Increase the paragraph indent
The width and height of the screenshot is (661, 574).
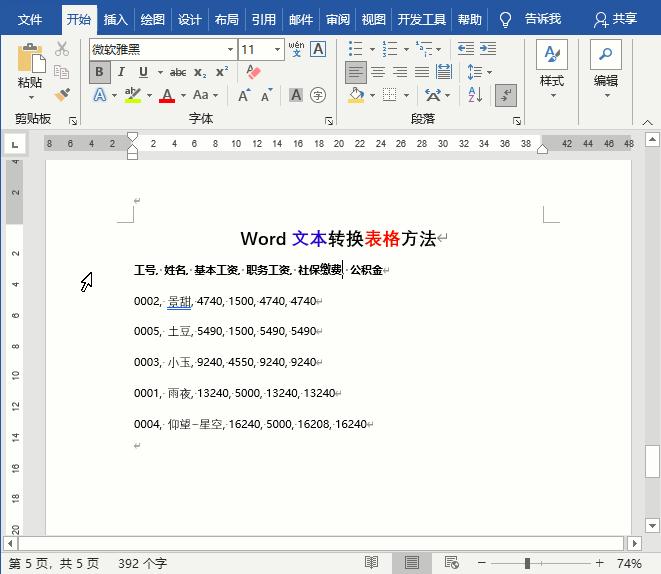(x=488, y=49)
